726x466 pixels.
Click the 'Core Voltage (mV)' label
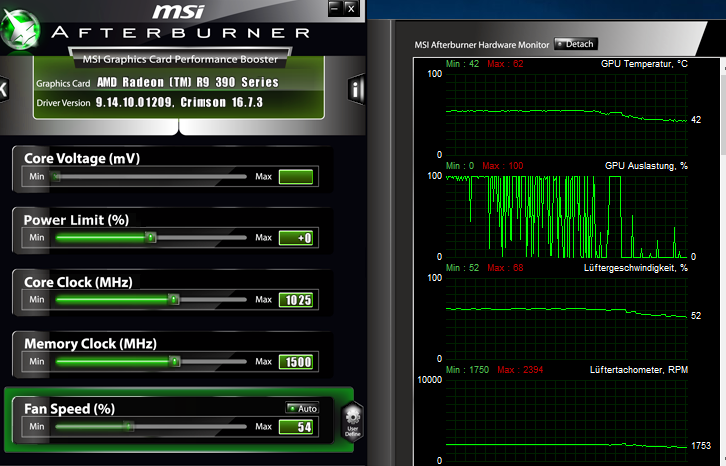pos(82,158)
